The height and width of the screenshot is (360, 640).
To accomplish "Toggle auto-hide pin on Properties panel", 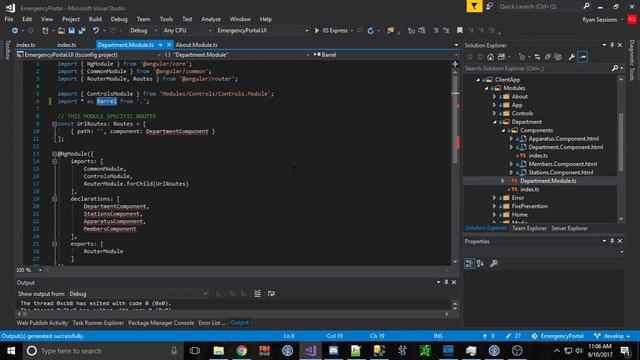I will point(612,241).
